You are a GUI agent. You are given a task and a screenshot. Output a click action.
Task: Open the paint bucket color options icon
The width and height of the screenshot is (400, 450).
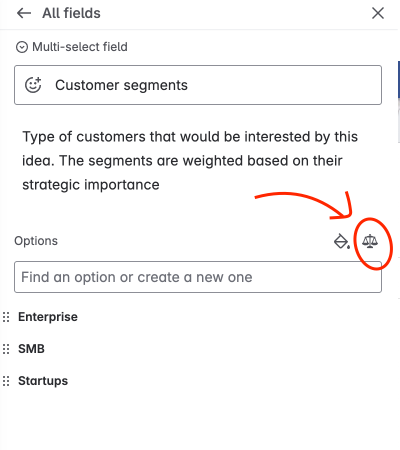342,241
